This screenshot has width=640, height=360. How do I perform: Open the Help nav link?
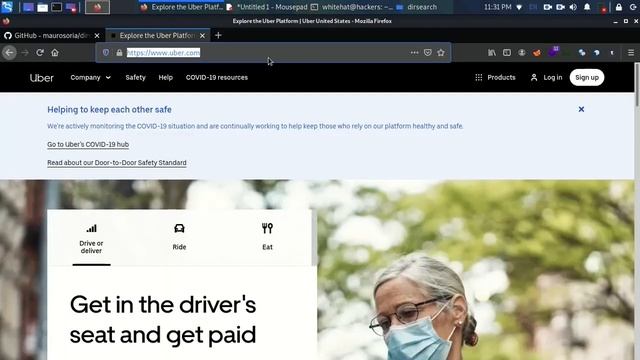(x=166, y=78)
